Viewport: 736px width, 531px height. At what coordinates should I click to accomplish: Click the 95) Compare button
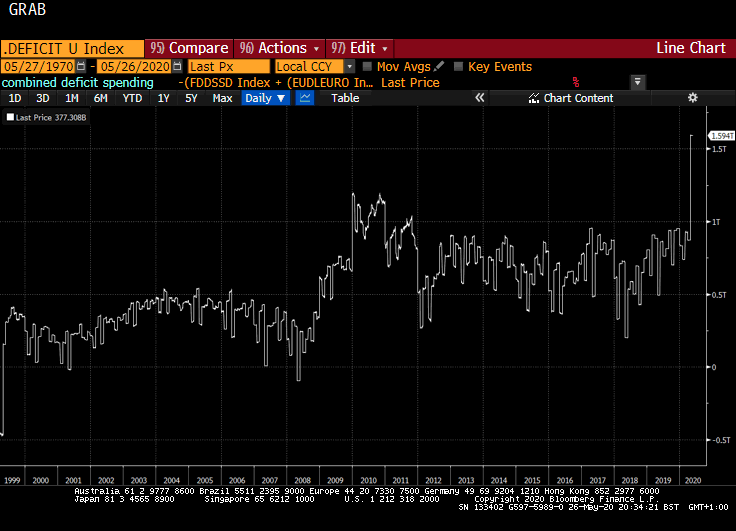(189, 48)
